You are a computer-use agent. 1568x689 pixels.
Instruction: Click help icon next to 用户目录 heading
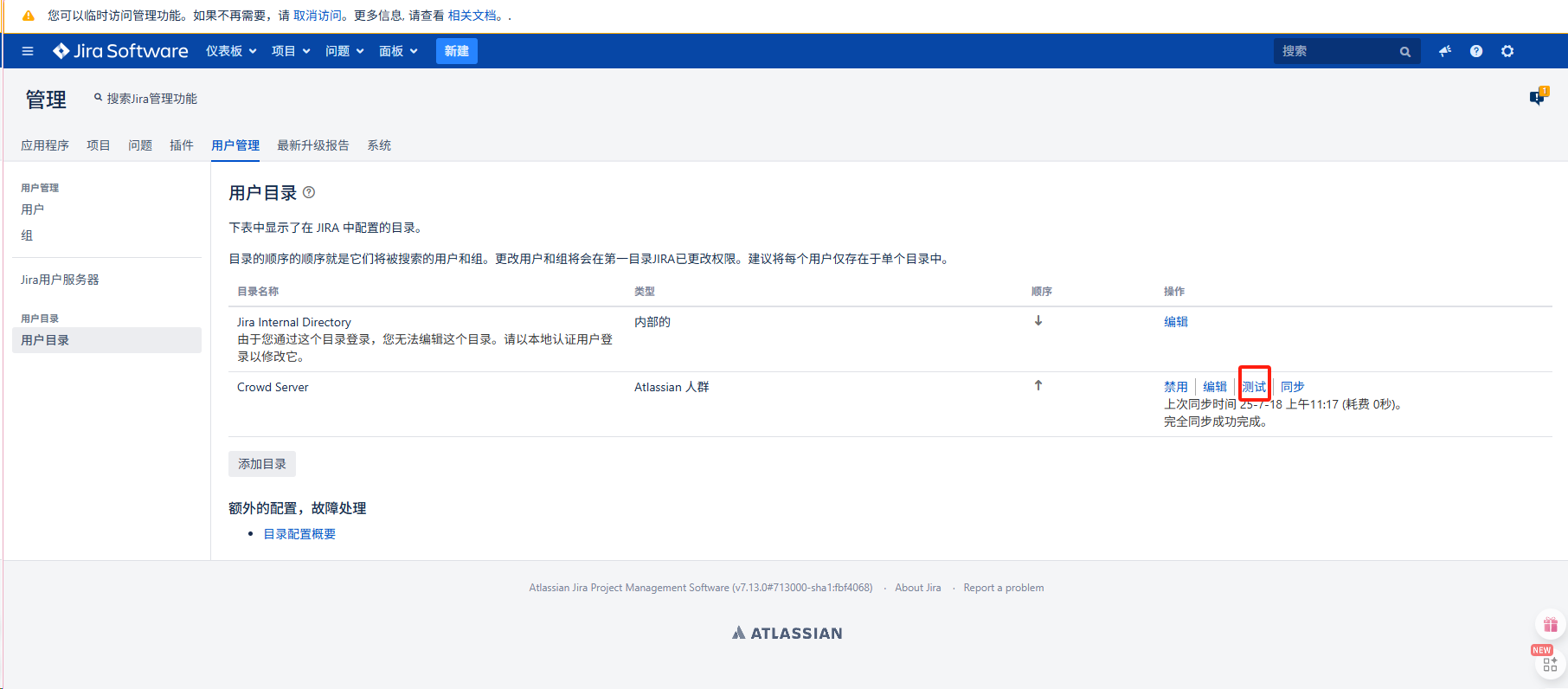[x=309, y=192]
